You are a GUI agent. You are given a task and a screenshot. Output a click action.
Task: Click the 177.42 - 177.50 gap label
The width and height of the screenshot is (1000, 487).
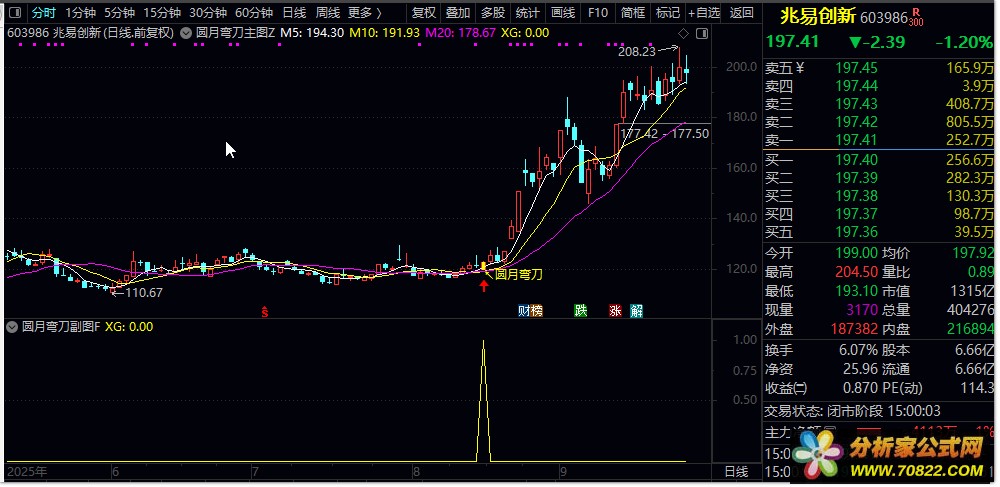pyautogui.click(x=664, y=134)
